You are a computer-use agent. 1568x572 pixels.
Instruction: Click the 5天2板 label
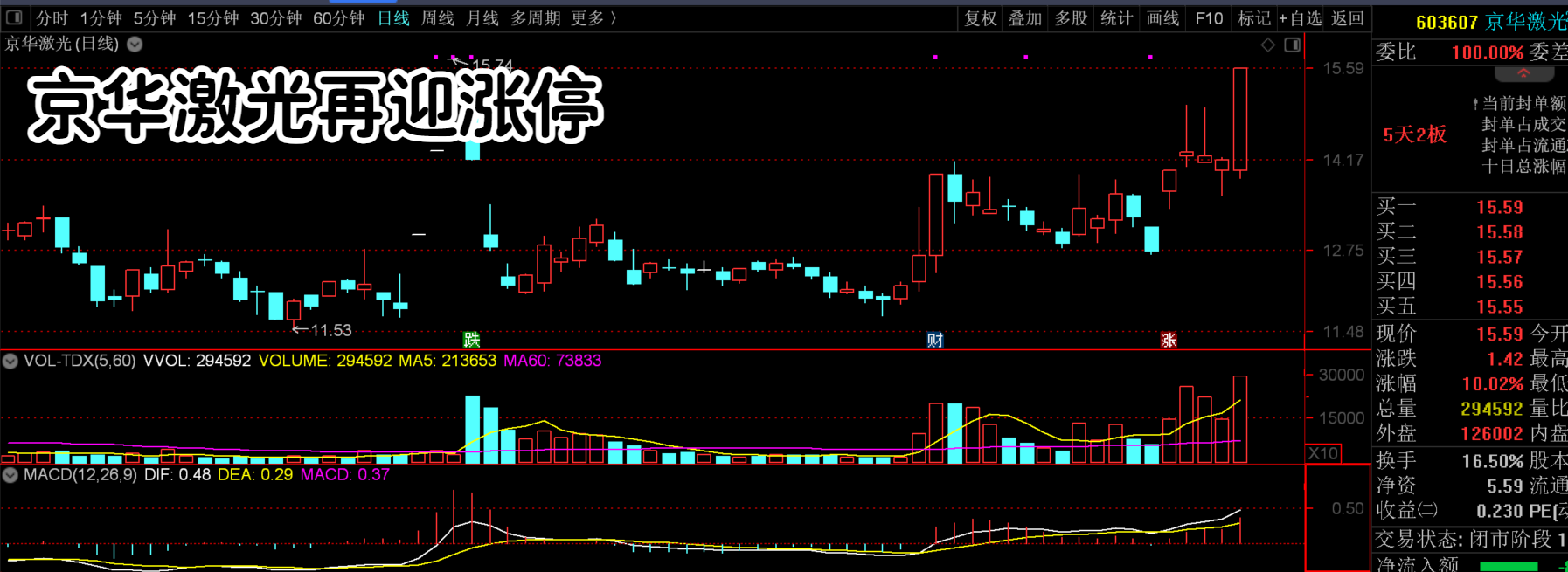coord(1414,134)
